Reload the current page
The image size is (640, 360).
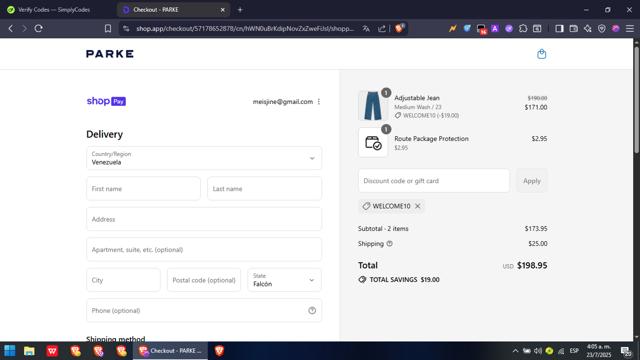(x=39, y=29)
